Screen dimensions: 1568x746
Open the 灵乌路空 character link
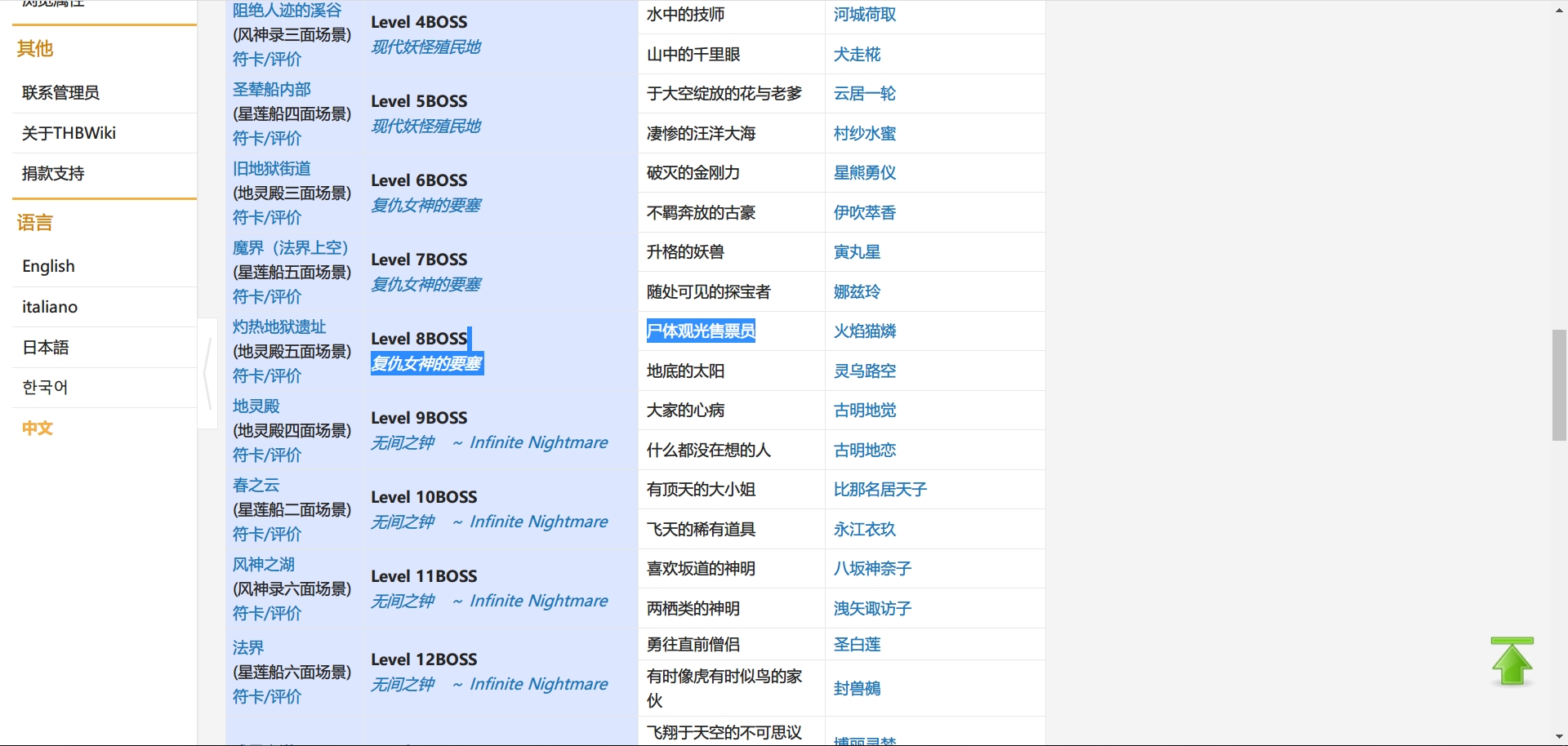point(865,371)
